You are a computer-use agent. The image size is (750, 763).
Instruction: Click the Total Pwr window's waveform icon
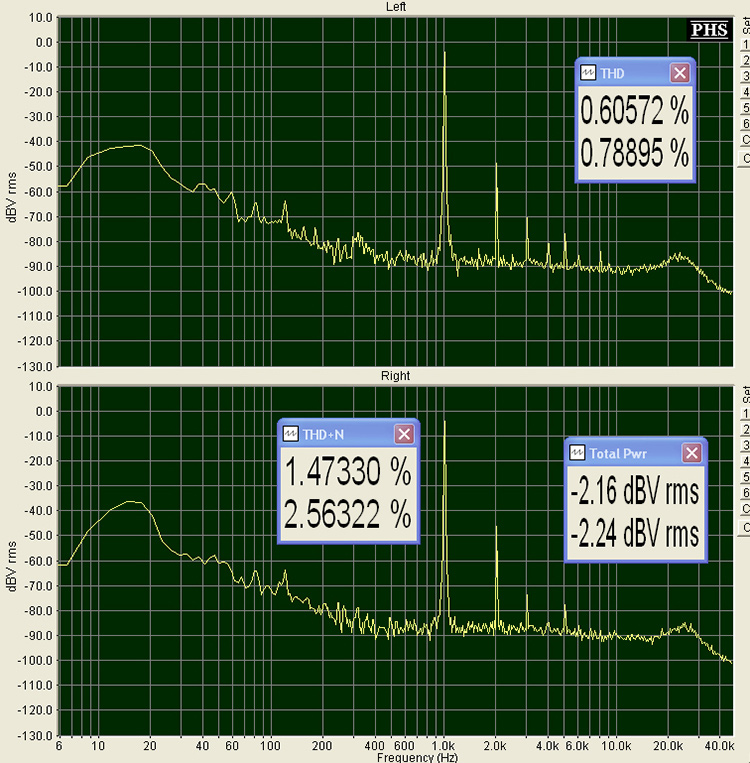pyautogui.click(x=577, y=453)
